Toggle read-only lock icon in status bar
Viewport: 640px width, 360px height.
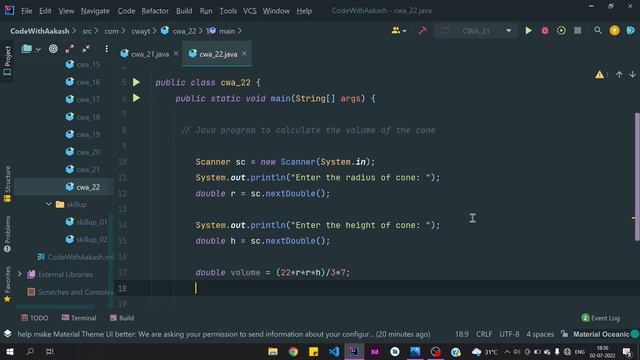(x=564, y=334)
